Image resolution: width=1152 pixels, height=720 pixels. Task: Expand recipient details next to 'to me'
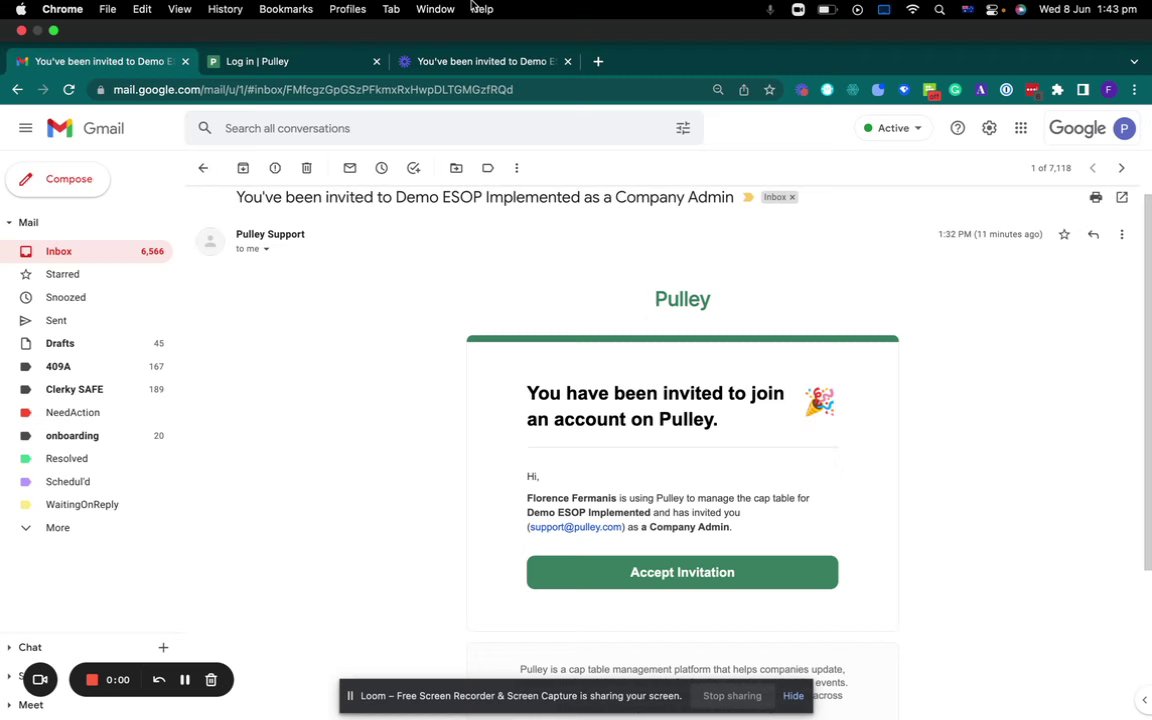tap(266, 249)
